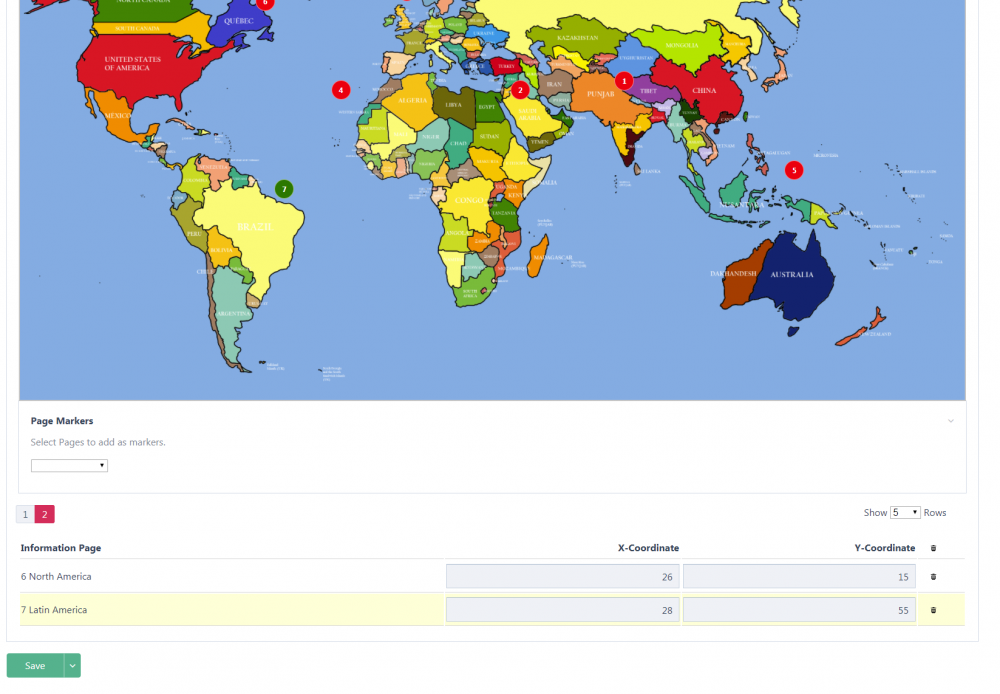1000x694 pixels.
Task: Select pagination page 2
Action: [x=45, y=514]
